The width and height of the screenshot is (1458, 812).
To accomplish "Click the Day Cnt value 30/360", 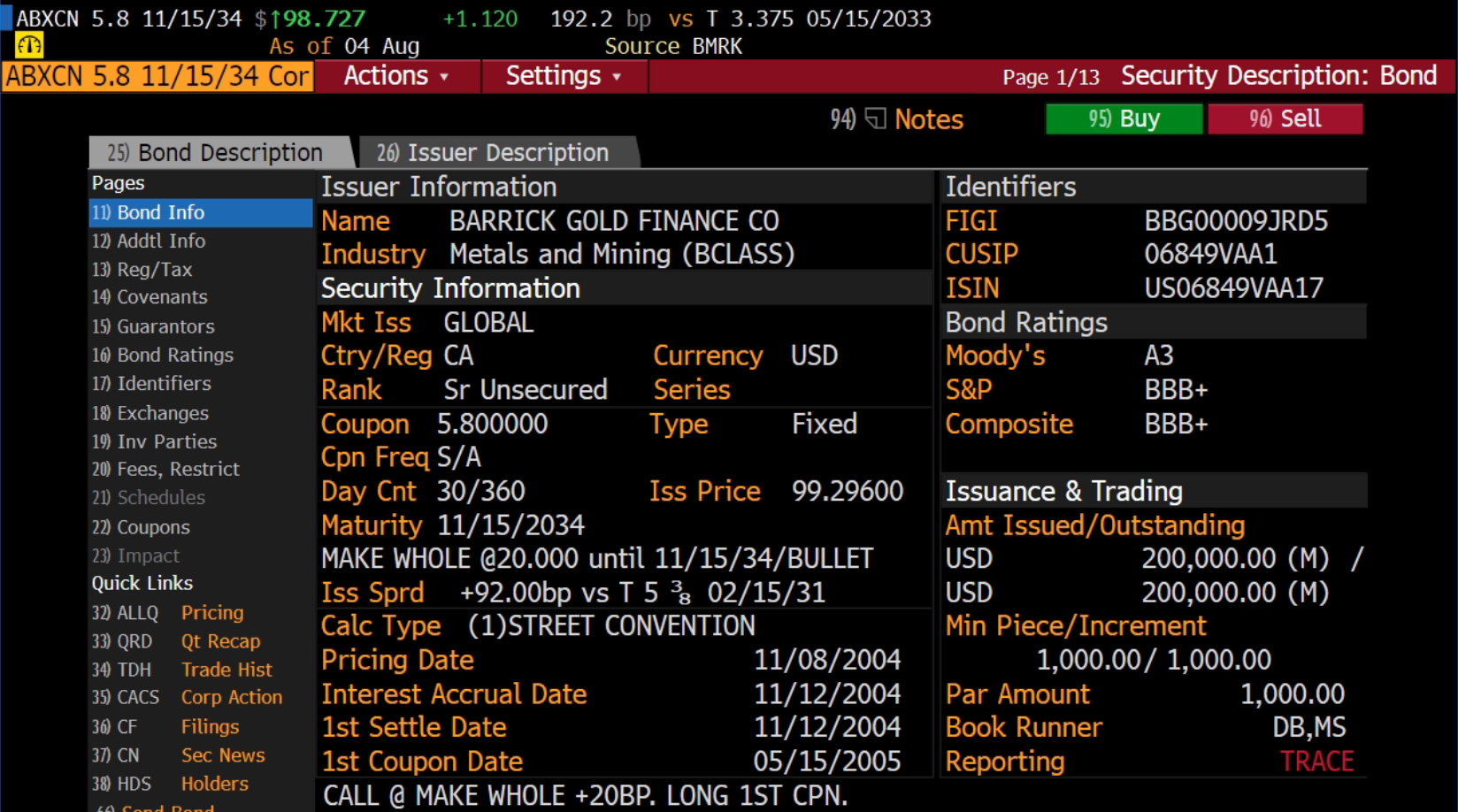I will [481, 491].
